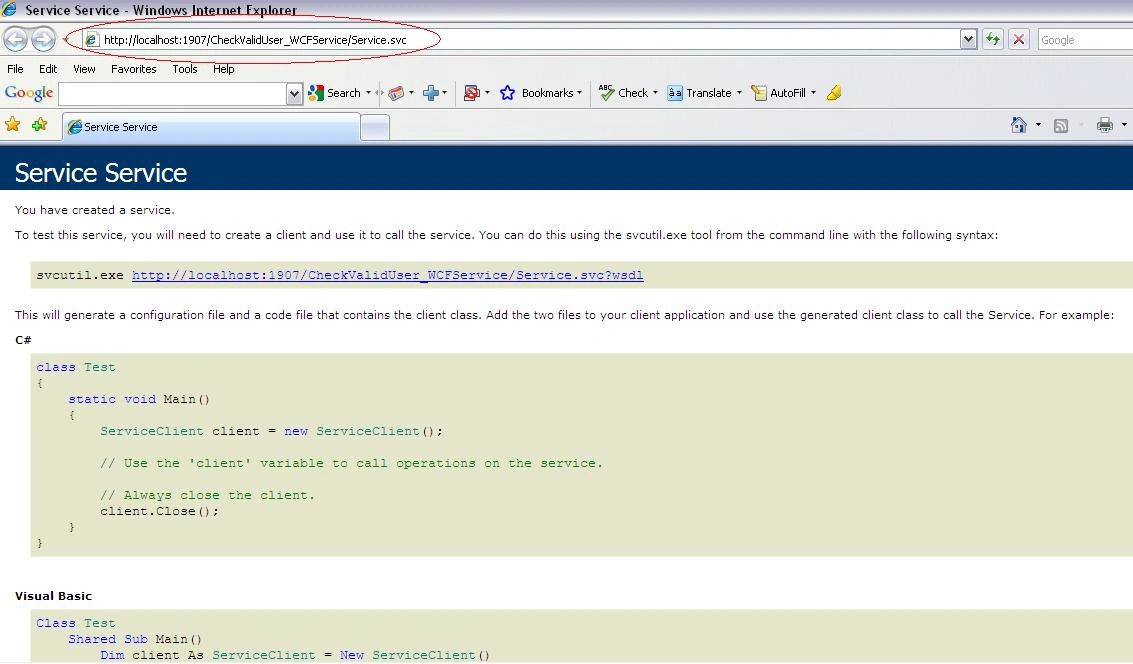
Task: Open the Favorites menu
Action: coord(134,69)
